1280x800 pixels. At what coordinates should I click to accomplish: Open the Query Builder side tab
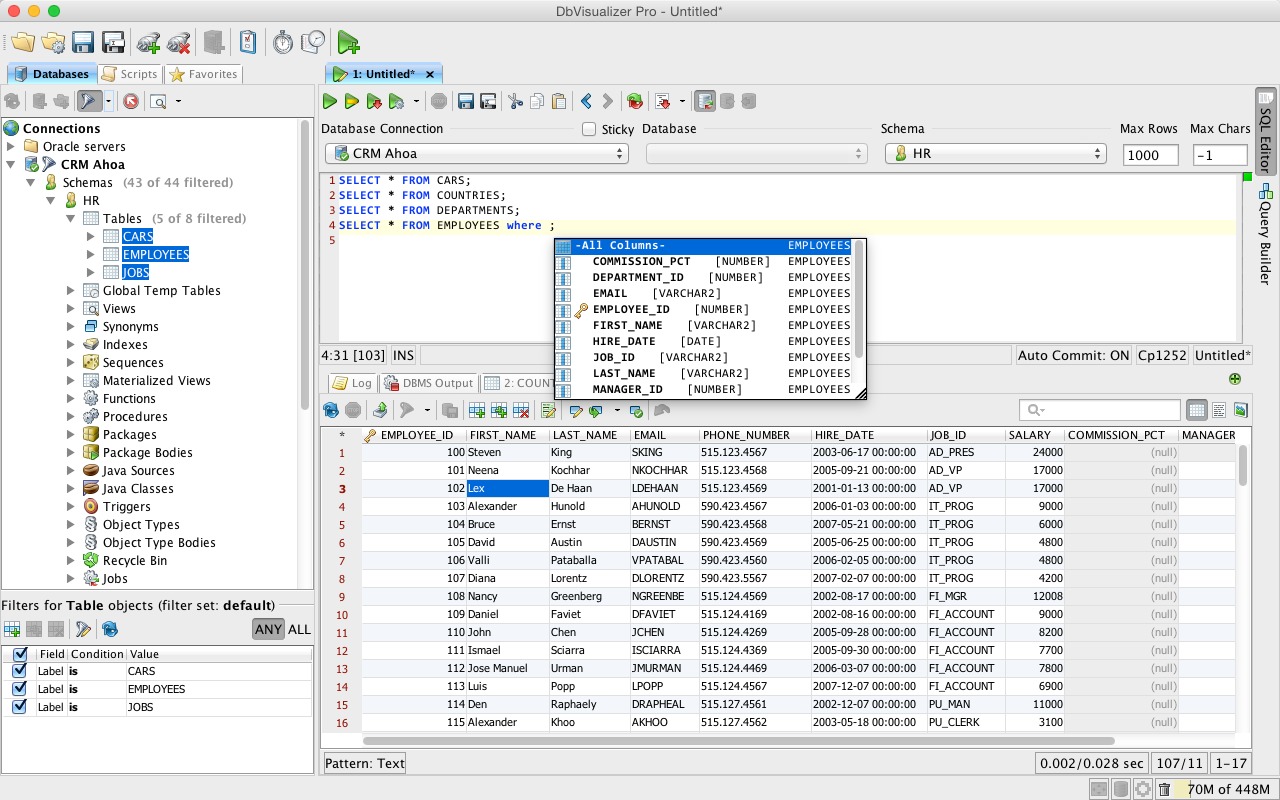coord(1265,234)
